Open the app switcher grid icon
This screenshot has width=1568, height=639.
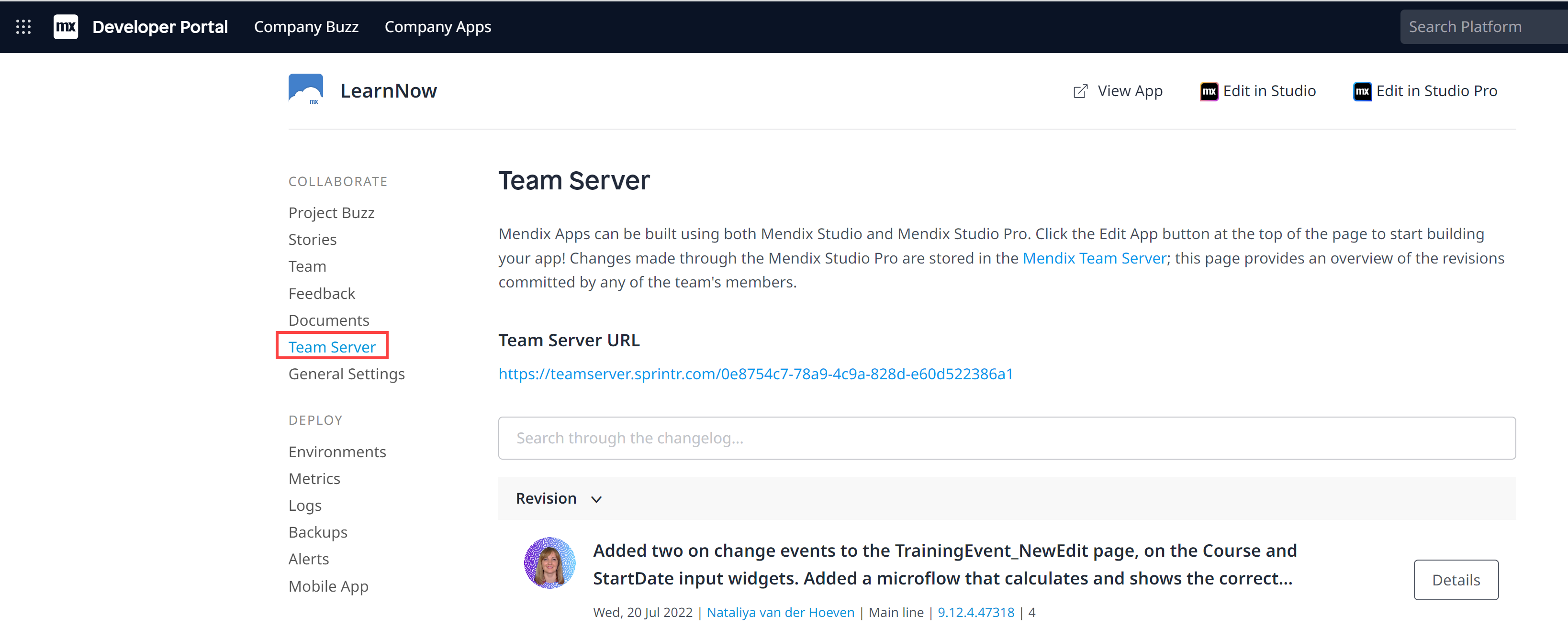pyautogui.click(x=23, y=27)
